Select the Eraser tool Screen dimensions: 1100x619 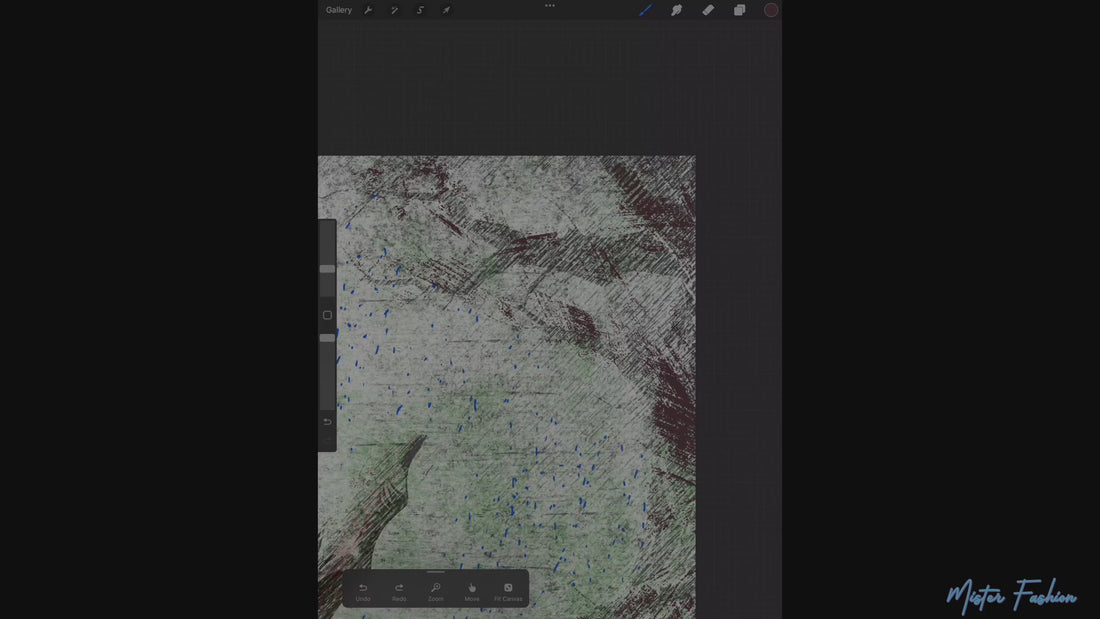pyautogui.click(x=708, y=10)
